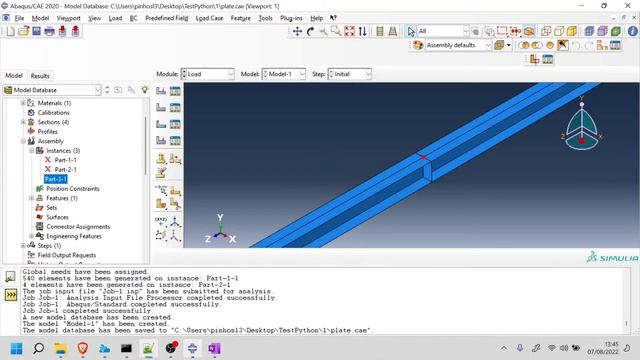Click the selection arrow tool

[411, 31]
